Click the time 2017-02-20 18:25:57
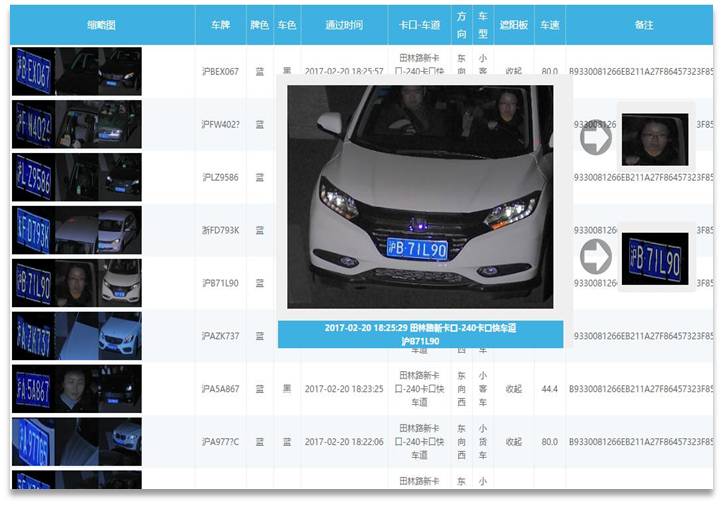This screenshot has width=723, height=505. tap(344, 71)
